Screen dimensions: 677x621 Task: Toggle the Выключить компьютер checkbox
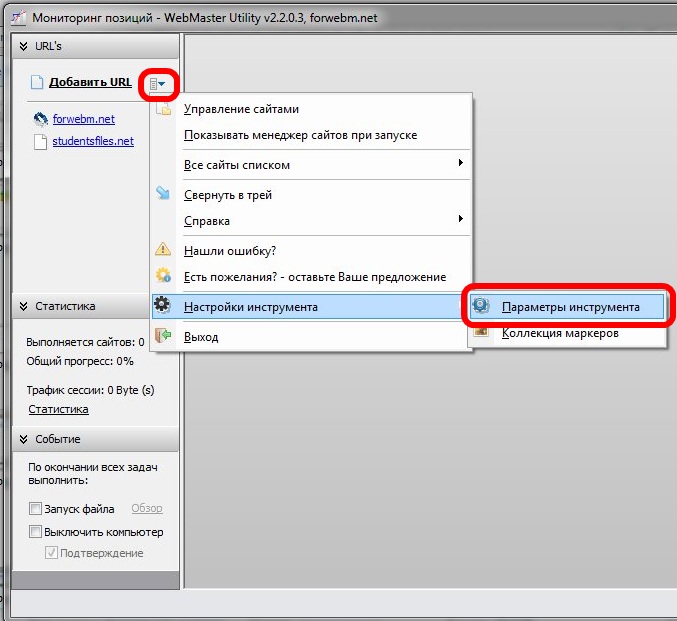tap(36, 532)
